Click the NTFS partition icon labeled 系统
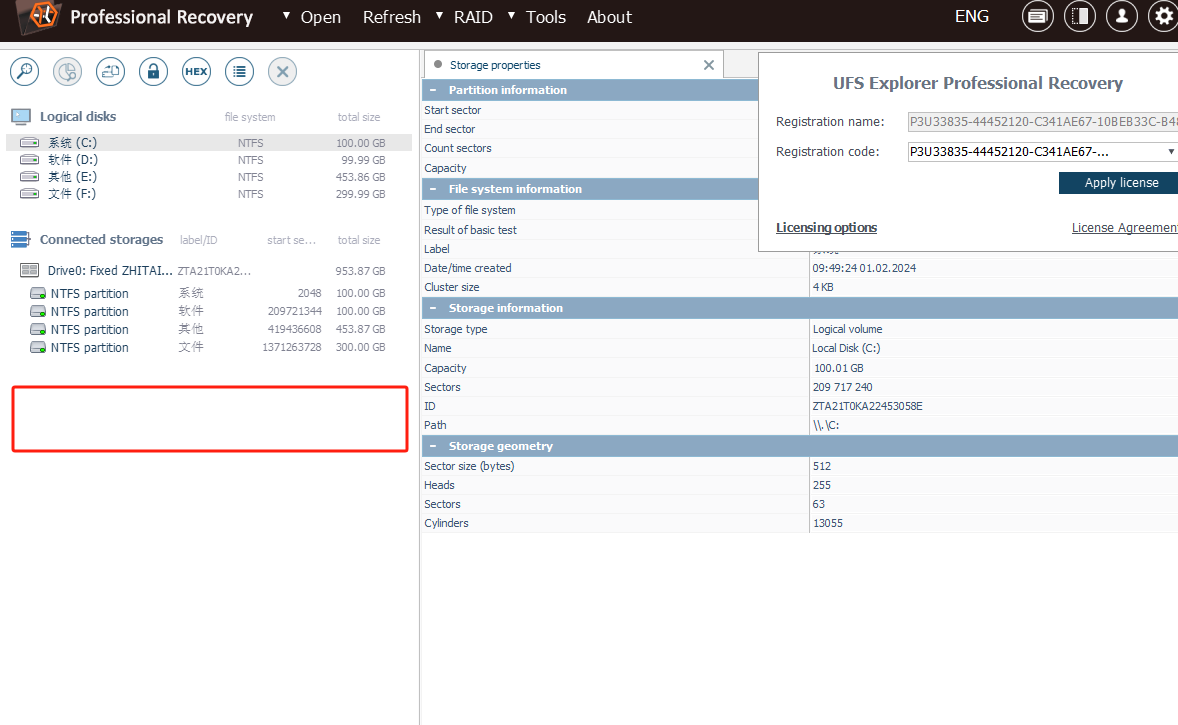This screenshot has width=1178, height=725. click(38, 293)
